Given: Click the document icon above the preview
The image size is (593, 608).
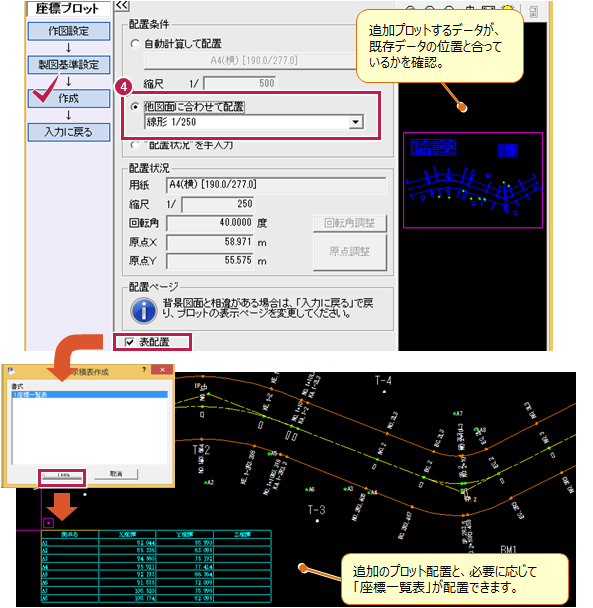Looking at the screenshot, I should coord(534,12).
